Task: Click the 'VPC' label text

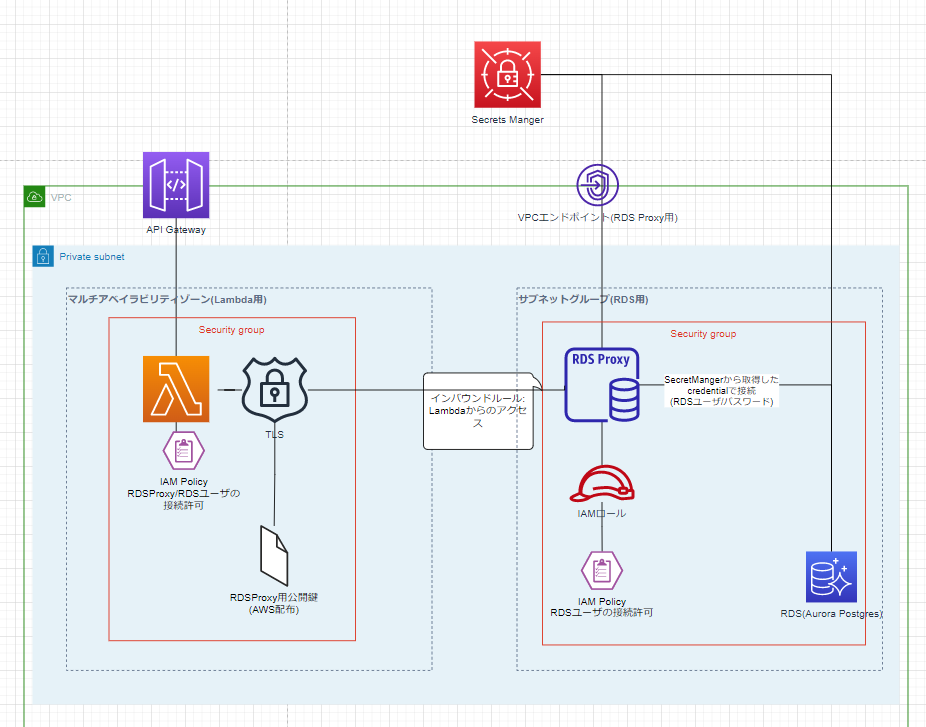Action: click(x=61, y=197)
